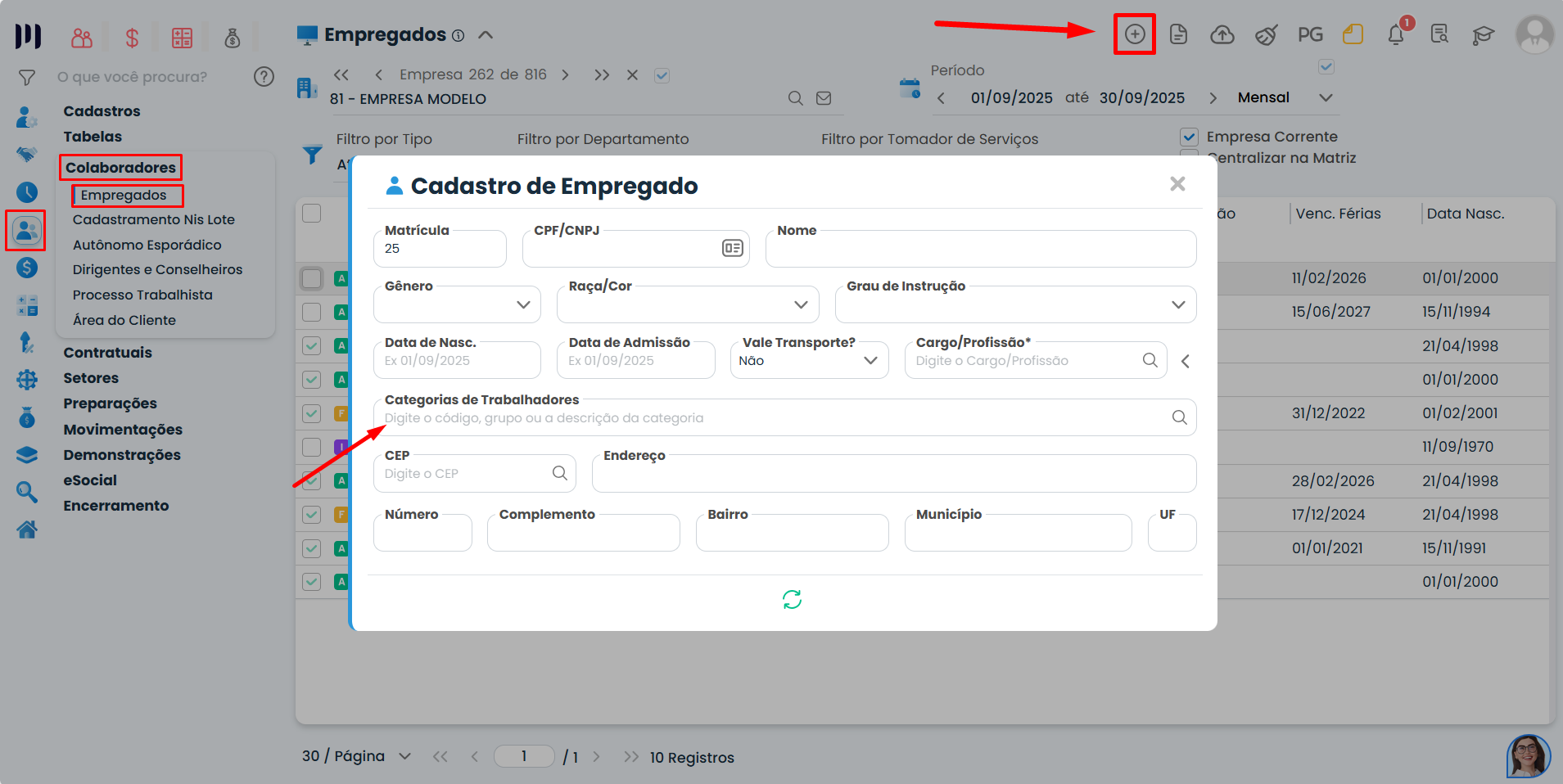The height and width of the screenshot is (784, 1563).
Task: Close the Cadastro de Empregado dialog
Action: pos(1177,184)
